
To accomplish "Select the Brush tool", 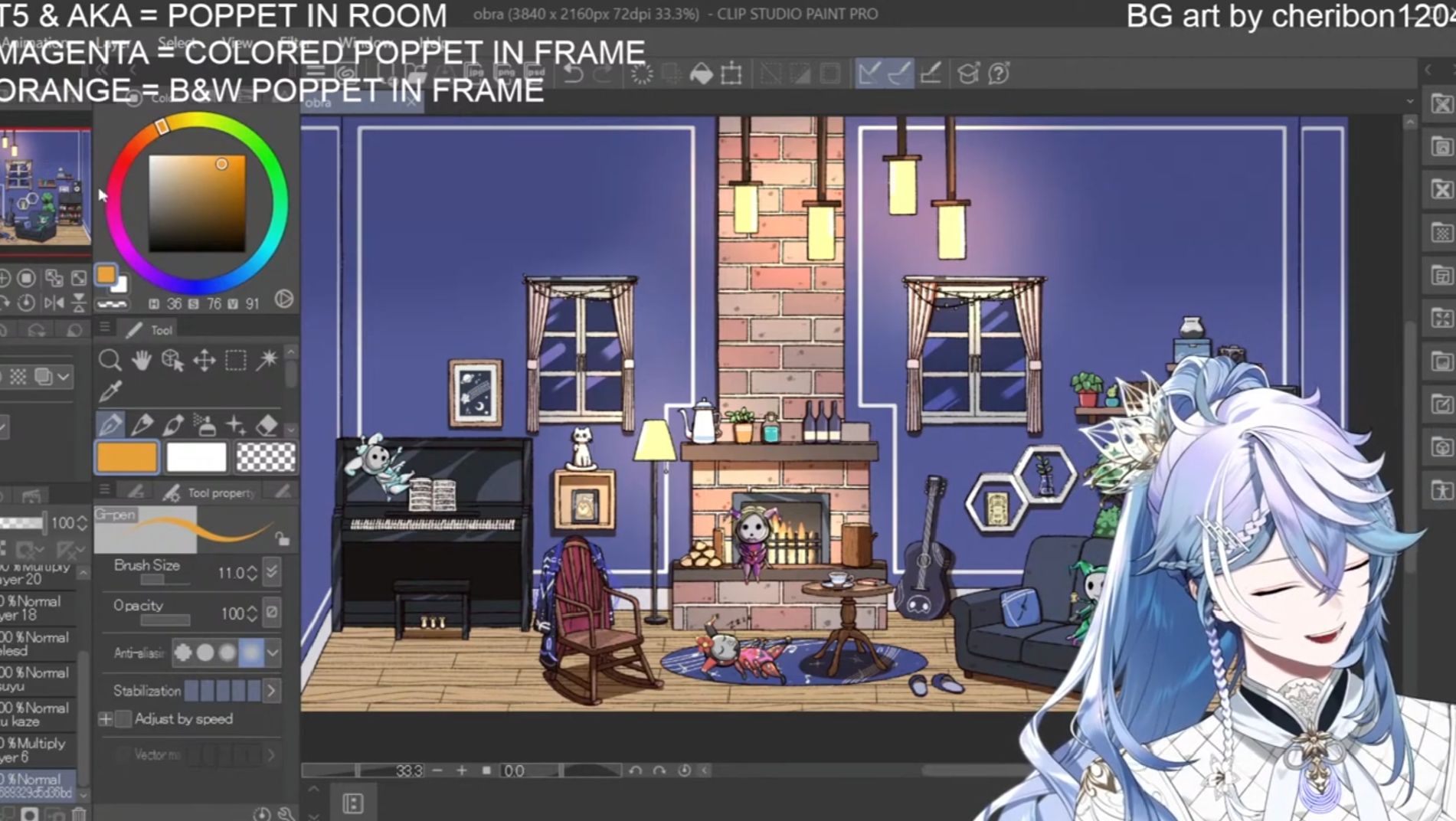I will tap(173, 424).
